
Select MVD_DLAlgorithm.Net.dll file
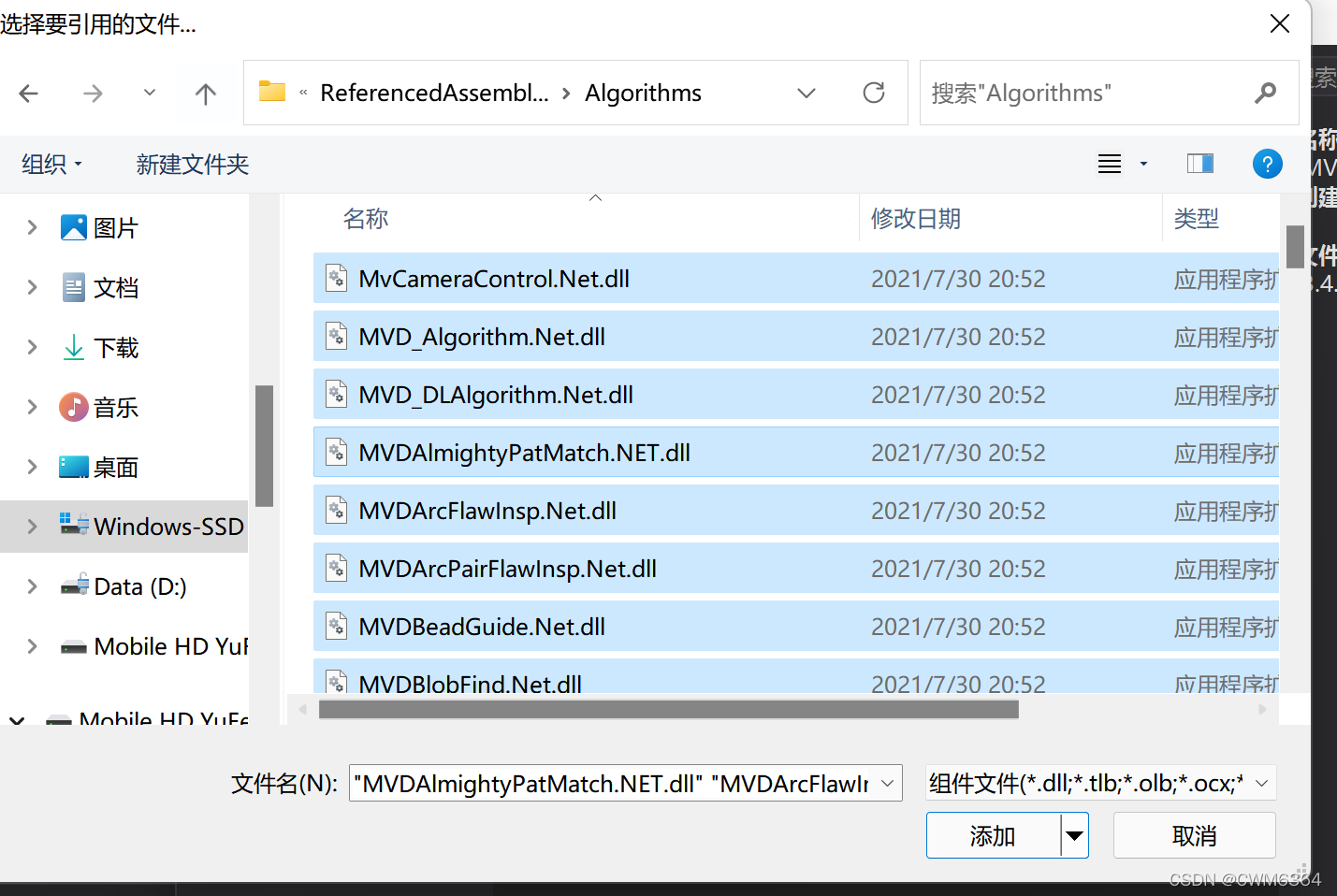[x=795, y=395]
